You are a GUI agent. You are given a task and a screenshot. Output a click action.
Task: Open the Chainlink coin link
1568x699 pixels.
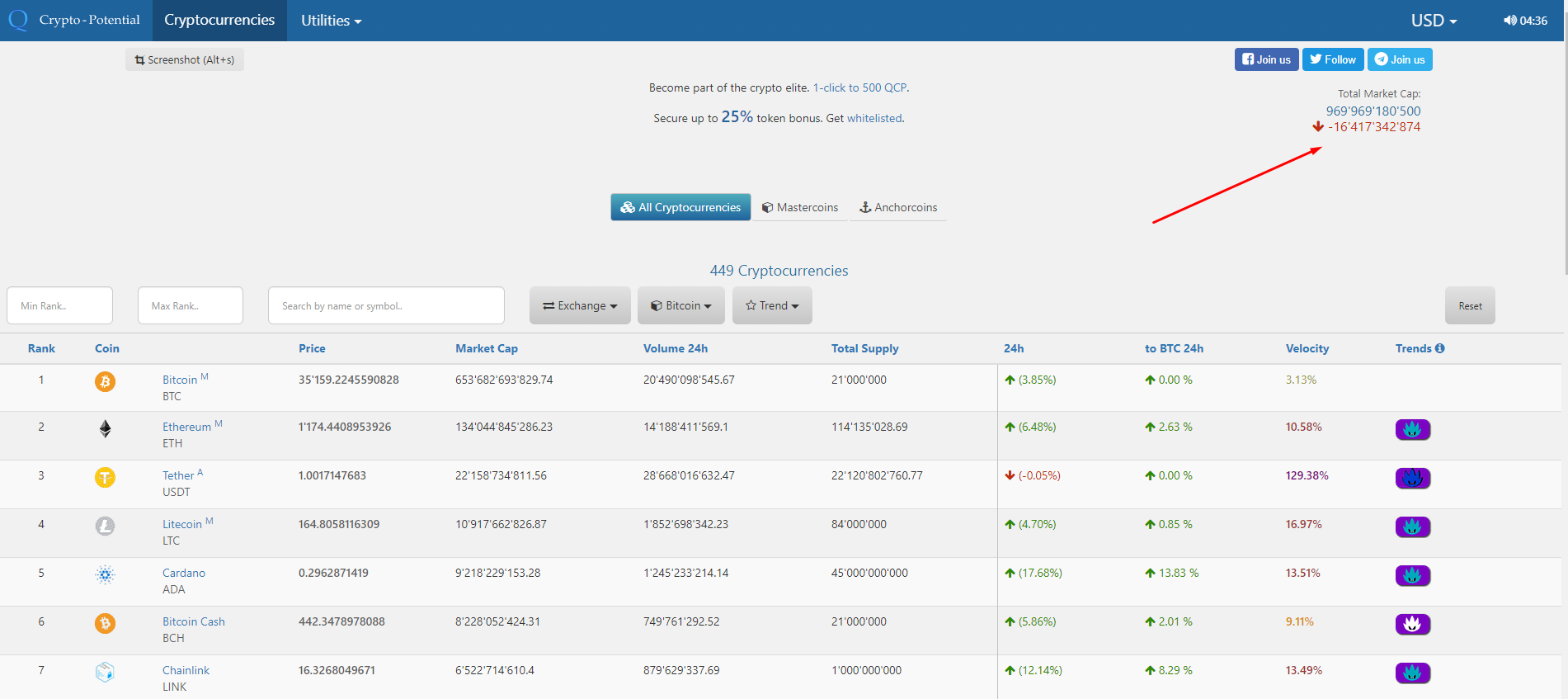(186, 670)
